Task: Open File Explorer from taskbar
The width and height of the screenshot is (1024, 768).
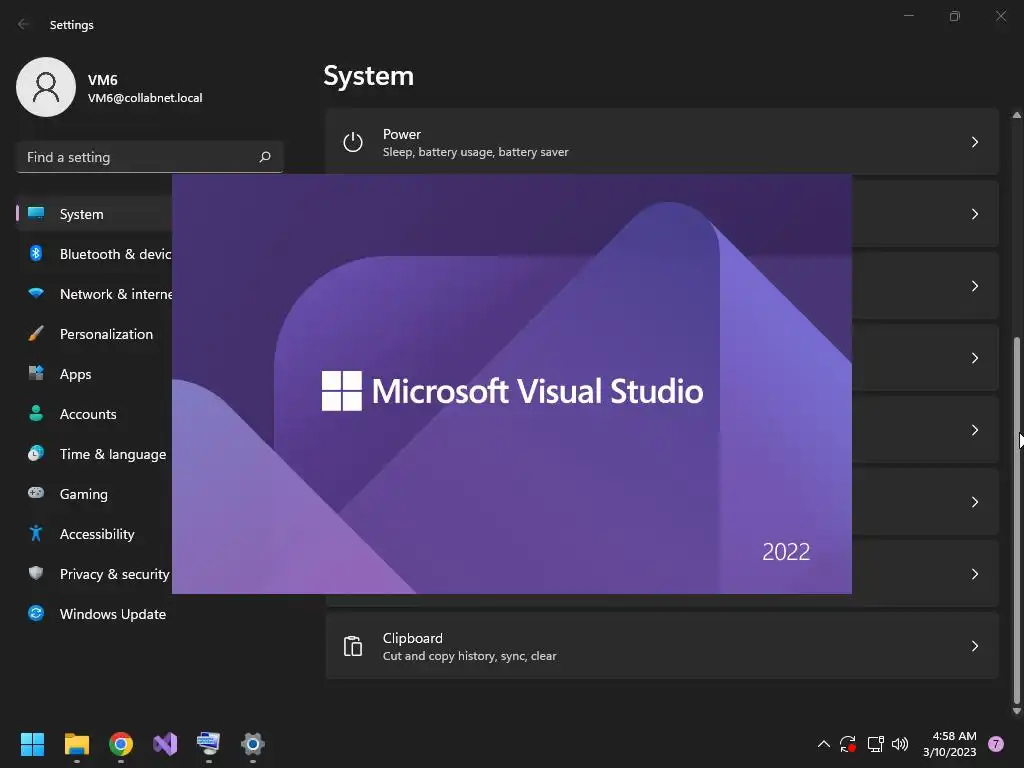Action: [76, 744]
